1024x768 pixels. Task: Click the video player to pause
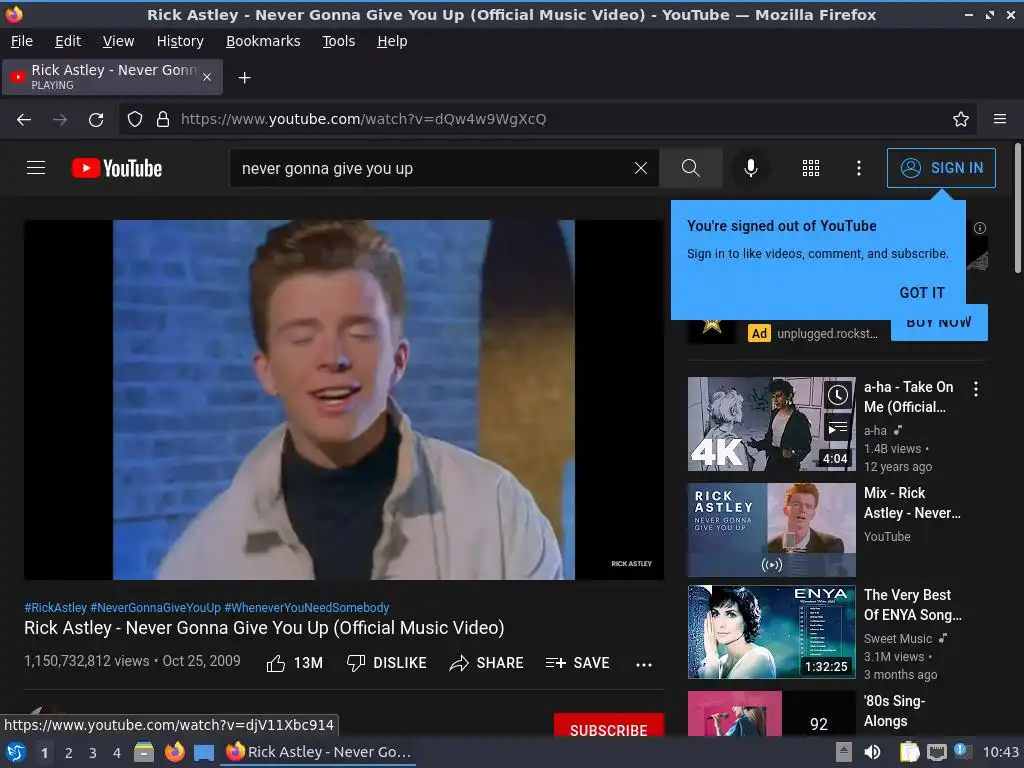344,400
